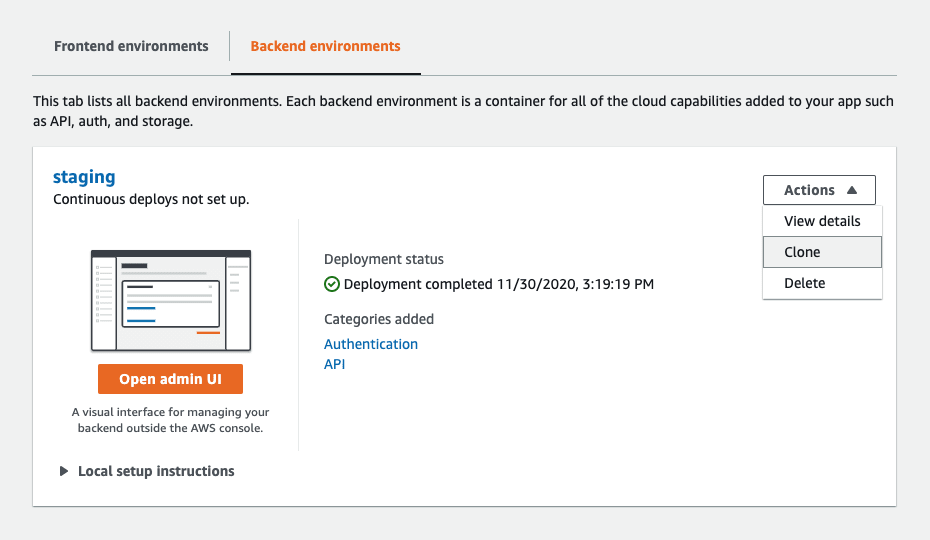The image size is (930, 540).
Task: Click the right-pointing triangle beside Local setup instructions
Action: [x=63, y=471]
